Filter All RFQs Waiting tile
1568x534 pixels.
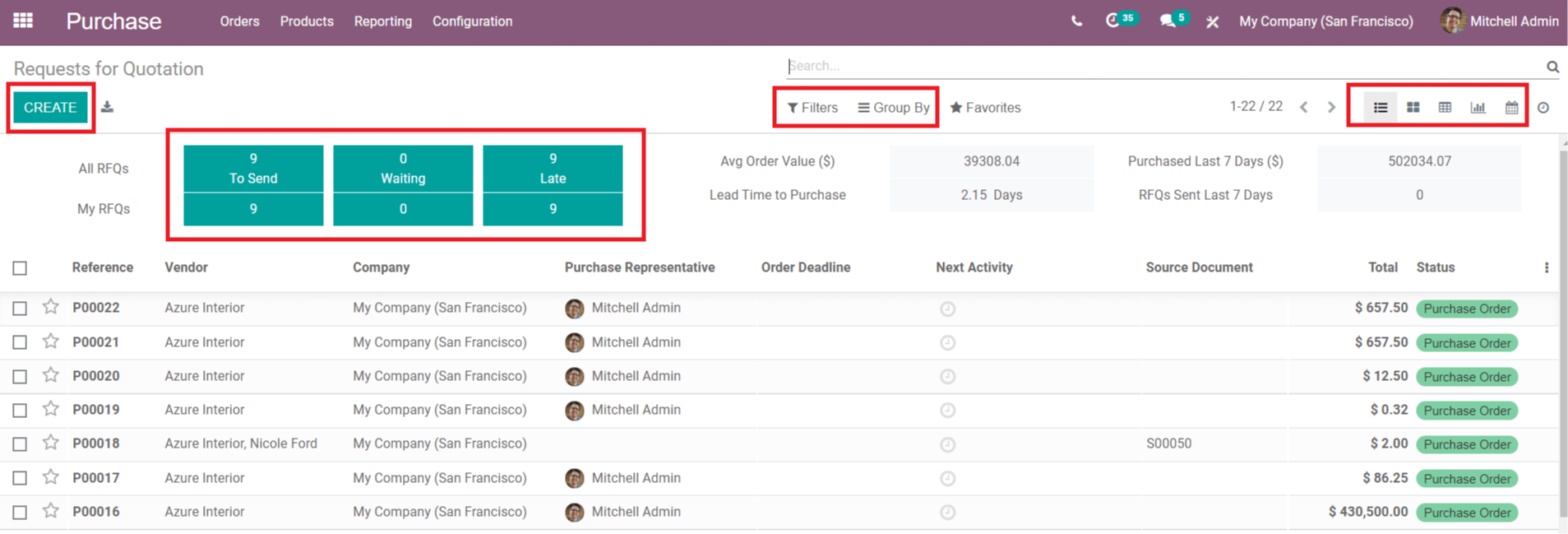[x=403, y=169]
